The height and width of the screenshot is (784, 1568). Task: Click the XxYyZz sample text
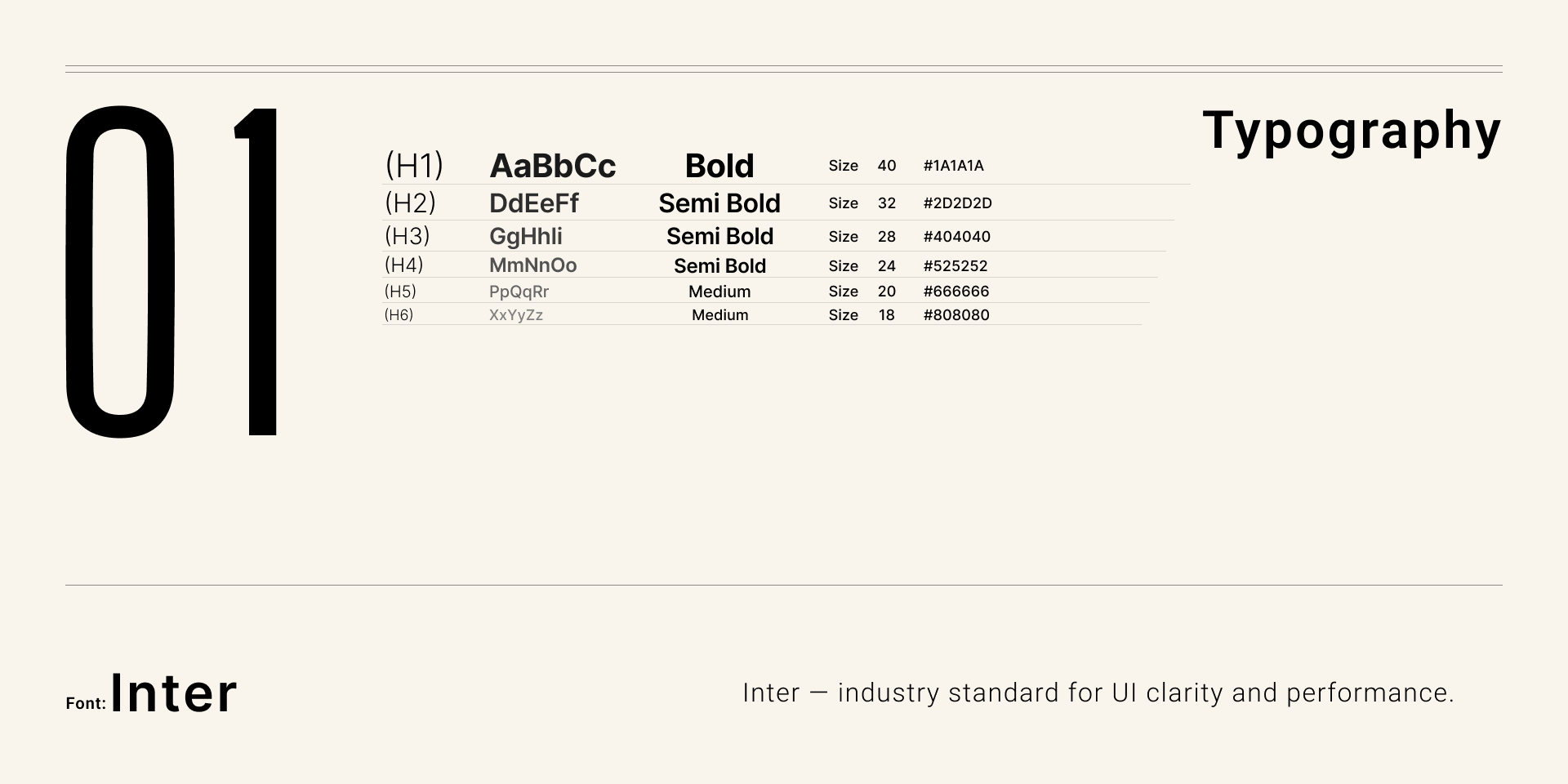(x=516, y=315)
